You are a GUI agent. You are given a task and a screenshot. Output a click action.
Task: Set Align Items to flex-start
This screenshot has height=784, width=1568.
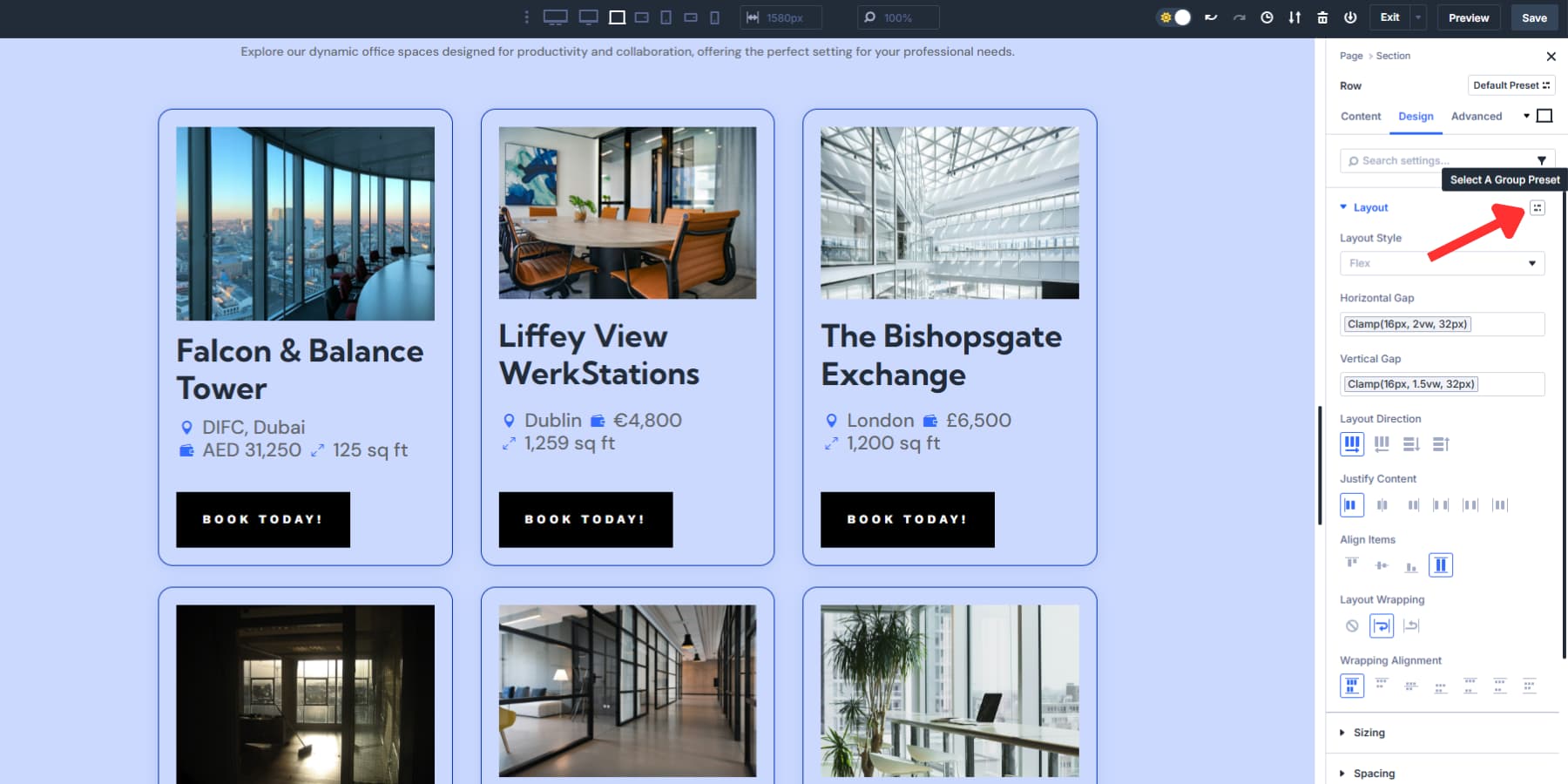pyautogui.click(x=1352, y=564)
